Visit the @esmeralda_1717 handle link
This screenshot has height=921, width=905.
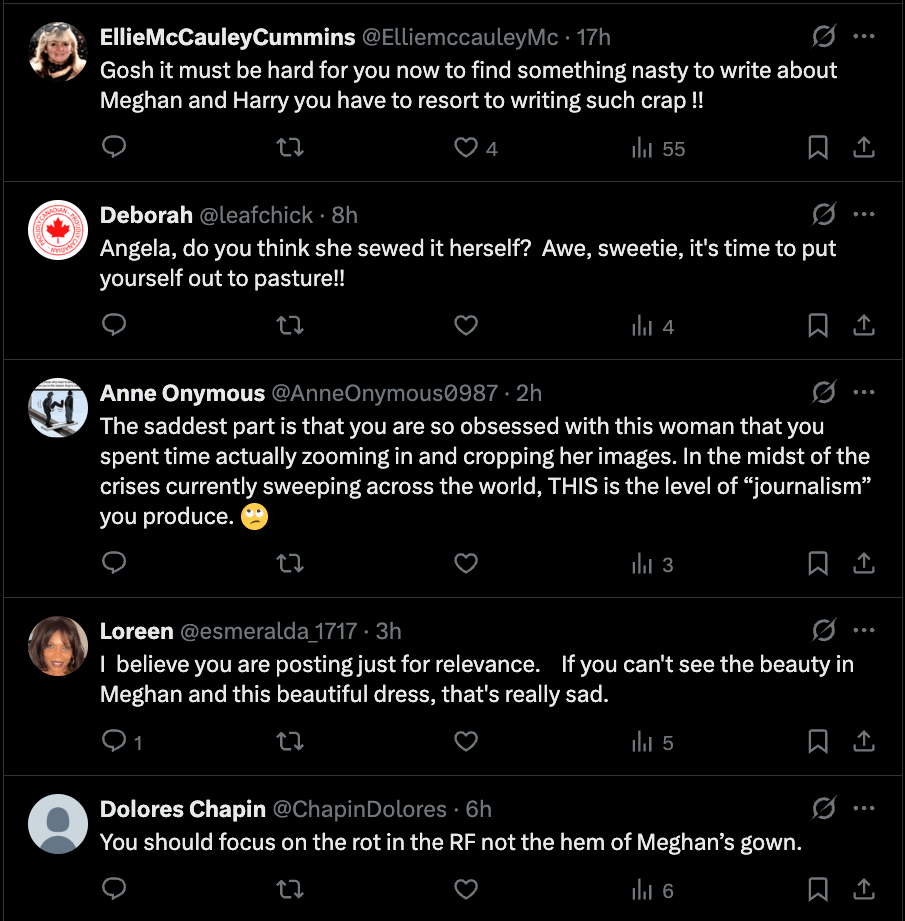pyautogui.click(x=268, y=631)
